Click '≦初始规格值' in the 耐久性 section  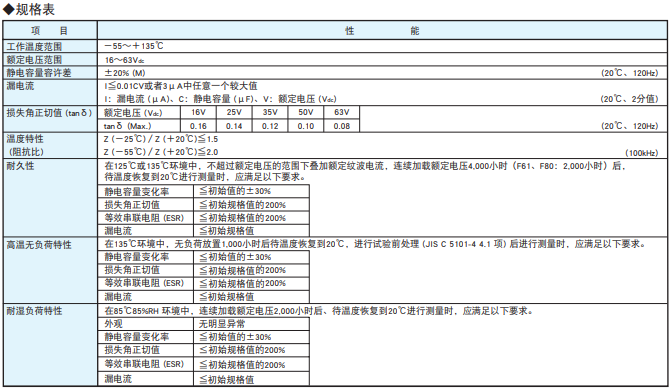226,231
